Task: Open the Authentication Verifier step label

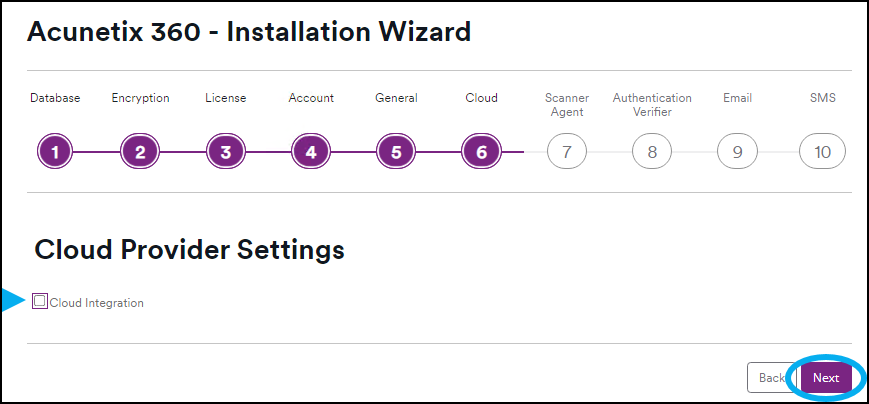Action: pyautogui.click(x=652, y=105)
